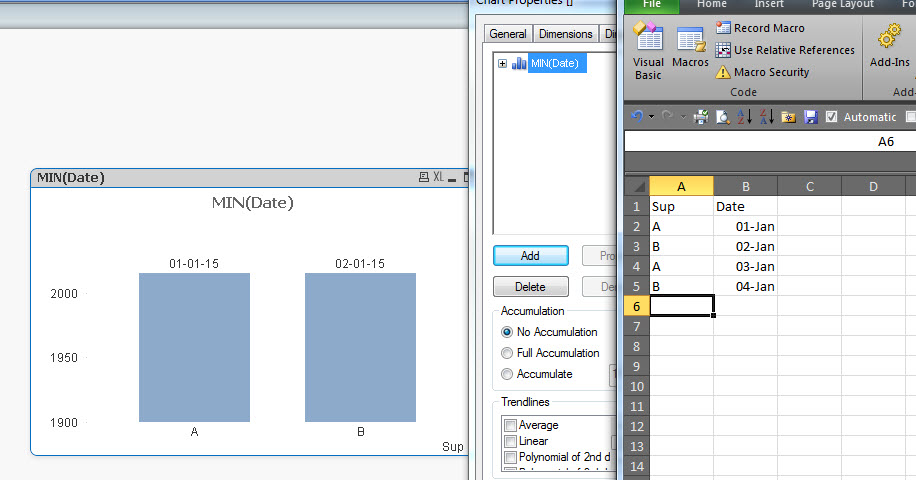Click the cell showing 03-Jan
This screenshot has width=916, height=480.
click(745, 266)
